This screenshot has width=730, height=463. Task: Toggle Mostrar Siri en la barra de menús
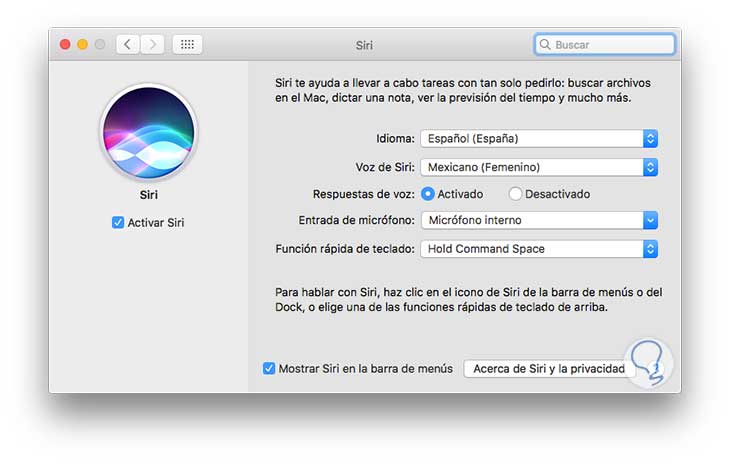click(269, 368)
